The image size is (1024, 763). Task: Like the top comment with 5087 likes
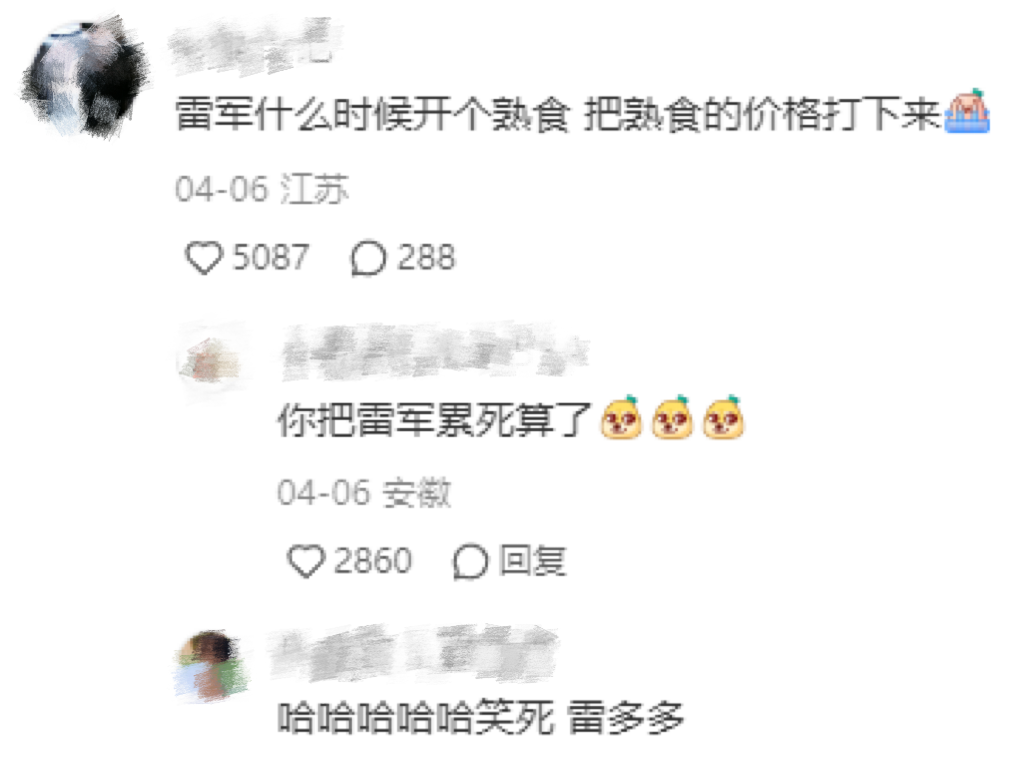tap(204, 257)
